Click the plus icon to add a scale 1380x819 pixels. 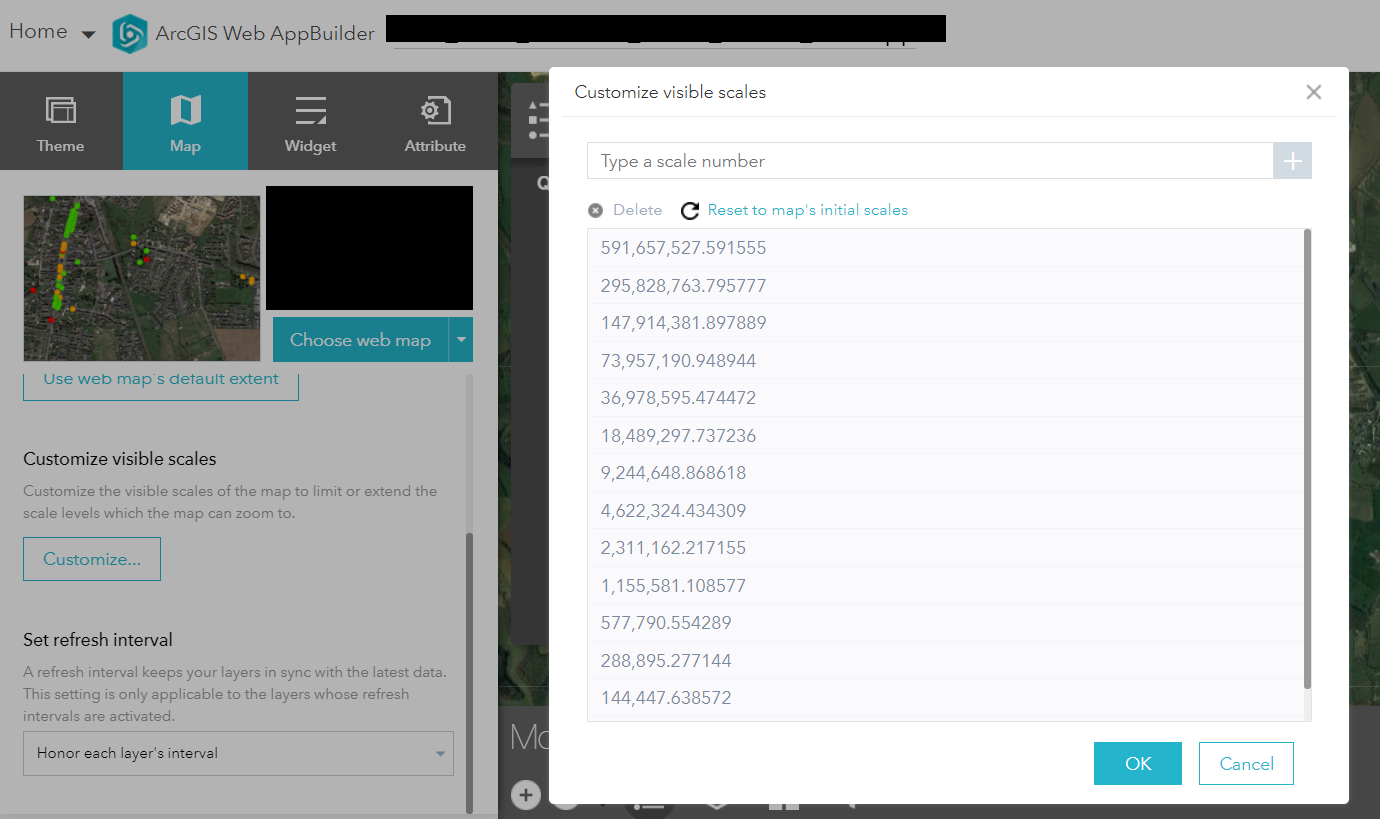pyautogui.click(x=1291, y=160)
